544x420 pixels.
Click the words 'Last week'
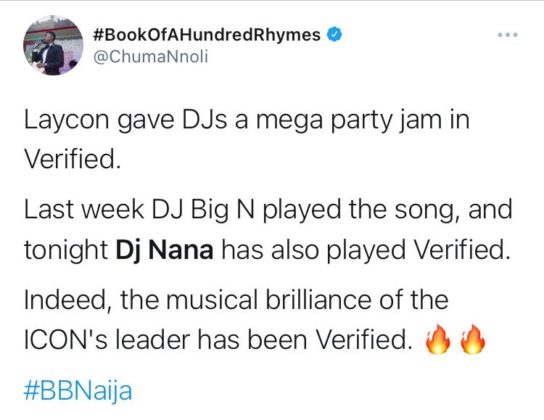84,209
